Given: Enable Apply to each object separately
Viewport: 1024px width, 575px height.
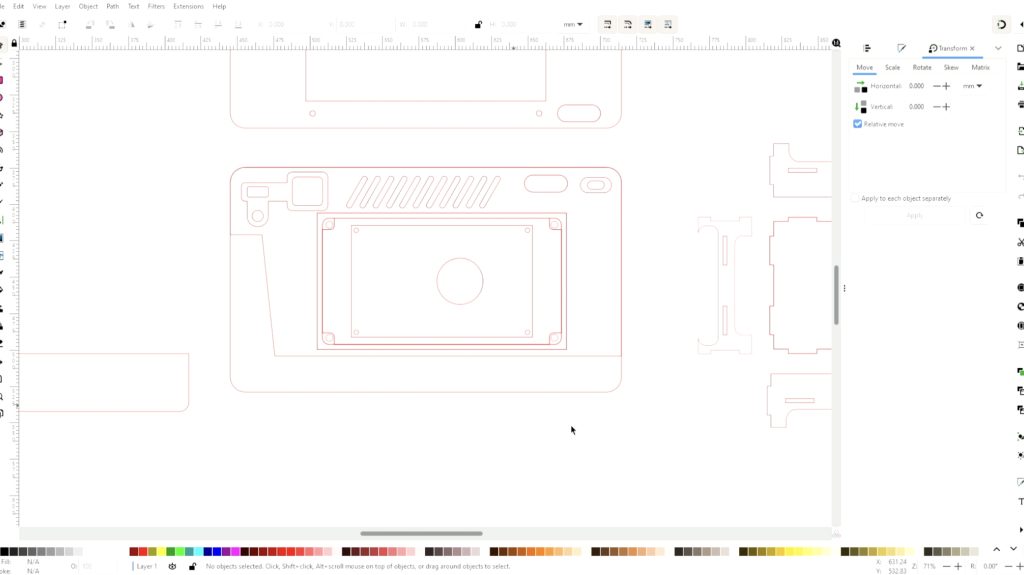Looking at the screenshot, I should click(x=855, y=198).
